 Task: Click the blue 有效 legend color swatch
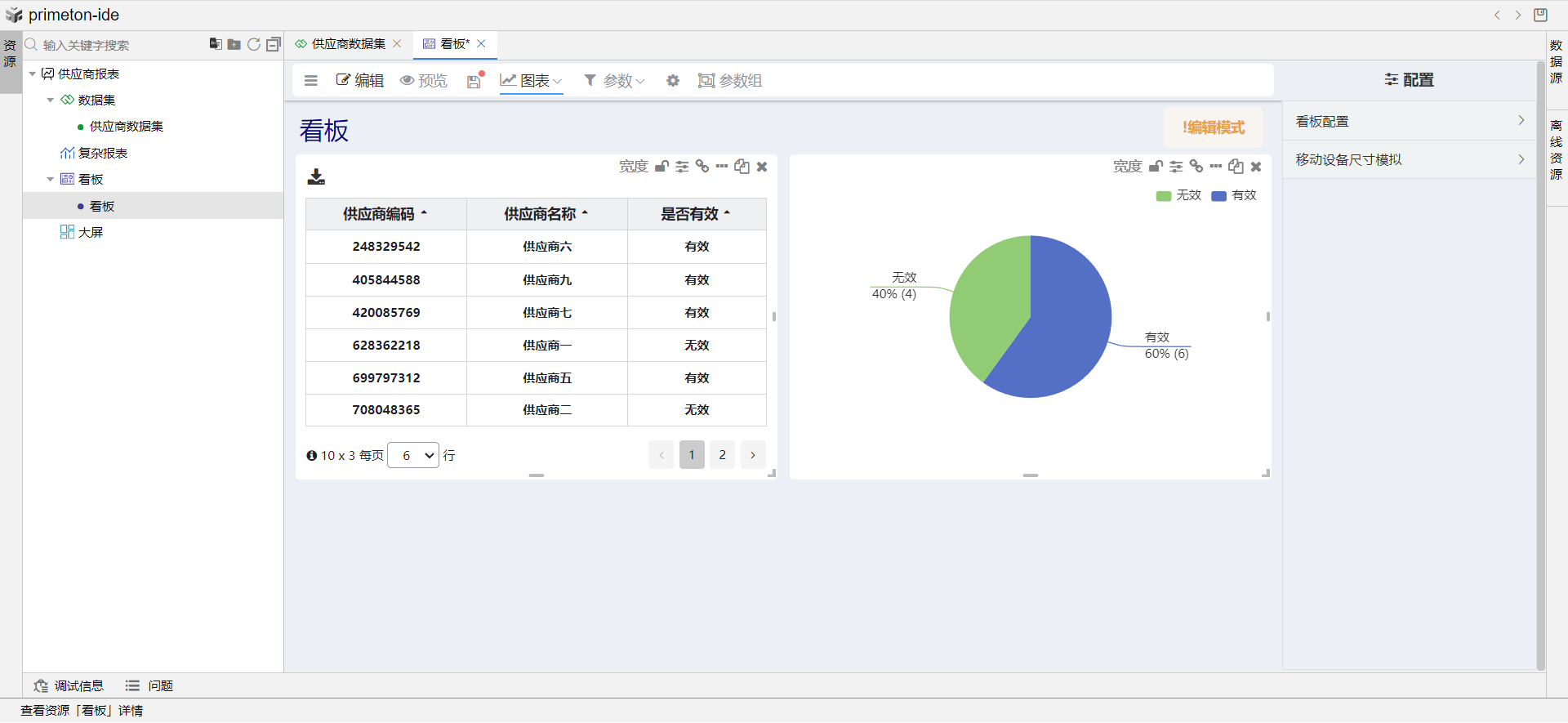coord(1218,196)
